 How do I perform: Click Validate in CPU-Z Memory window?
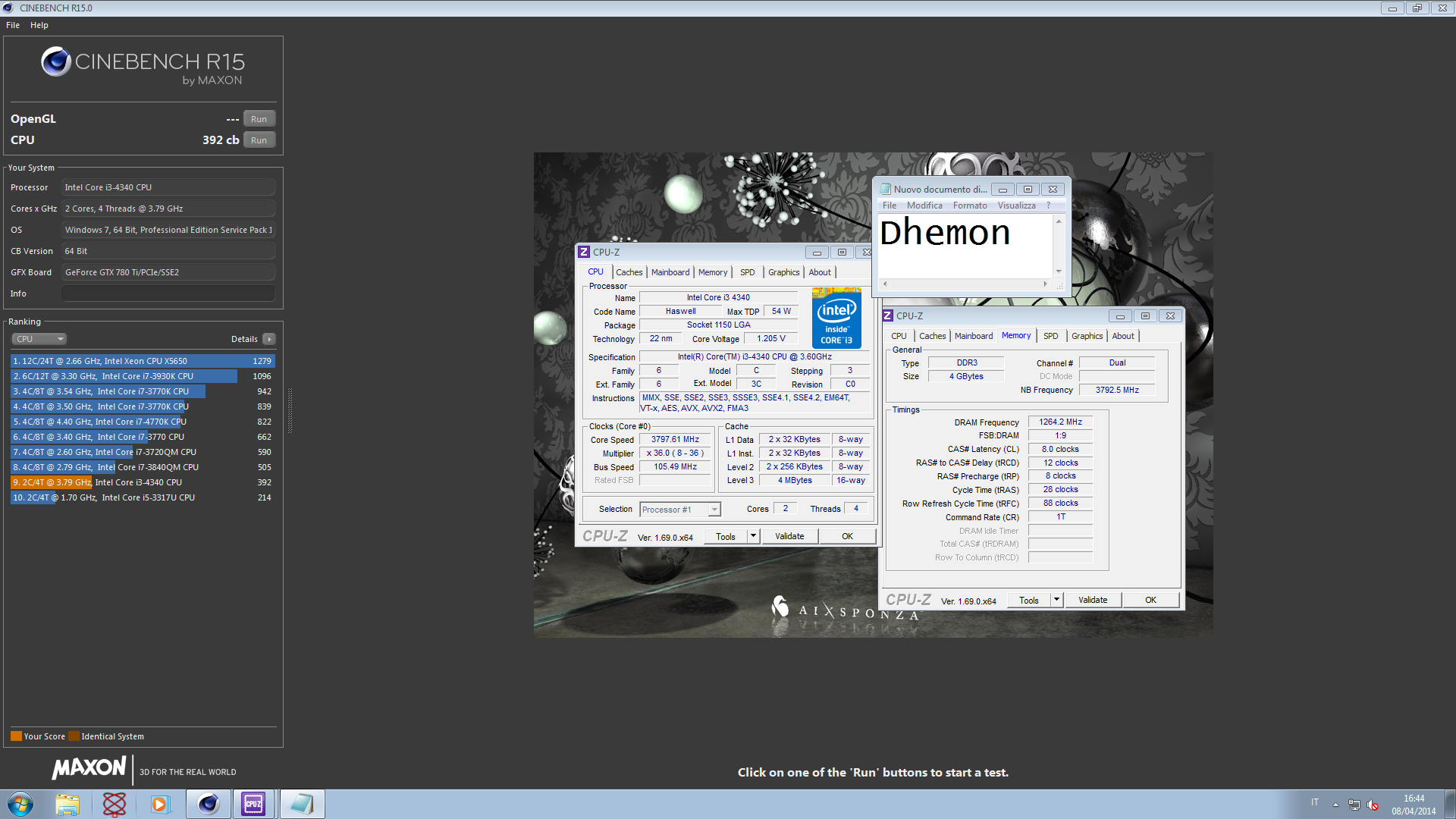pyautogui.click(x=1093, y=601)
